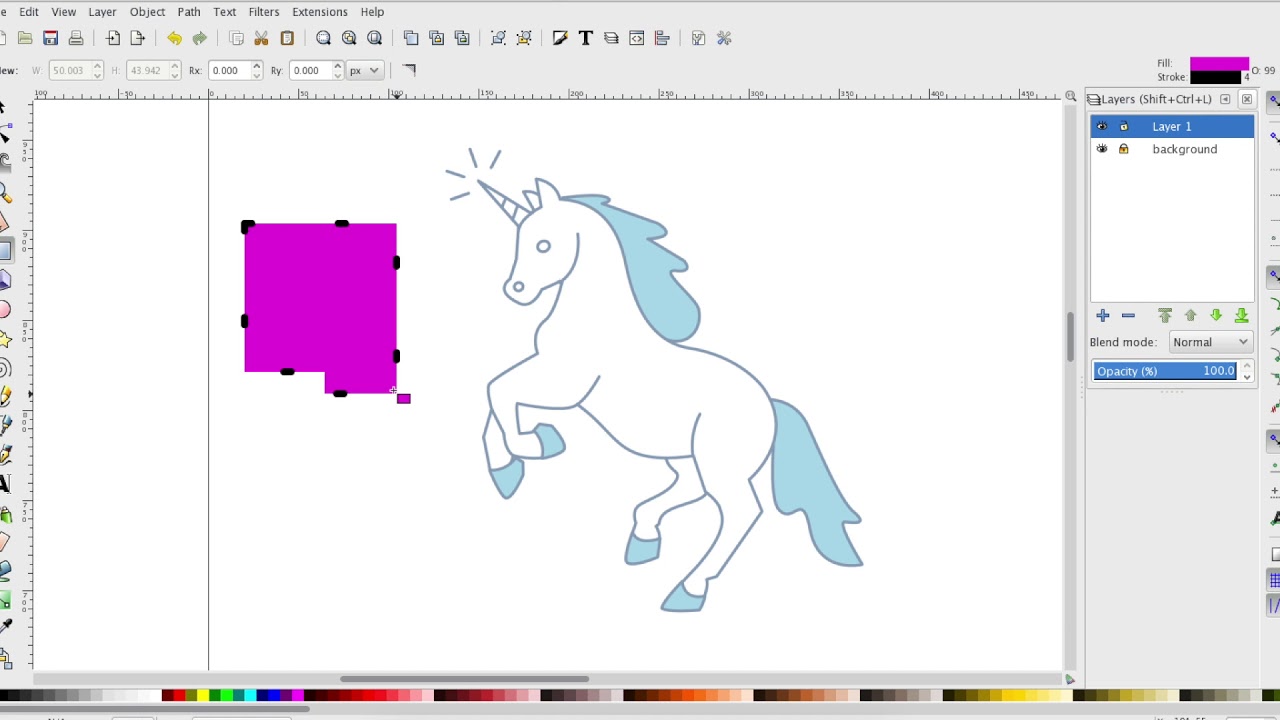Viewport: 1280px width, 720px height.
Task: Redo the last undone action
Action: tap(200, 38)
